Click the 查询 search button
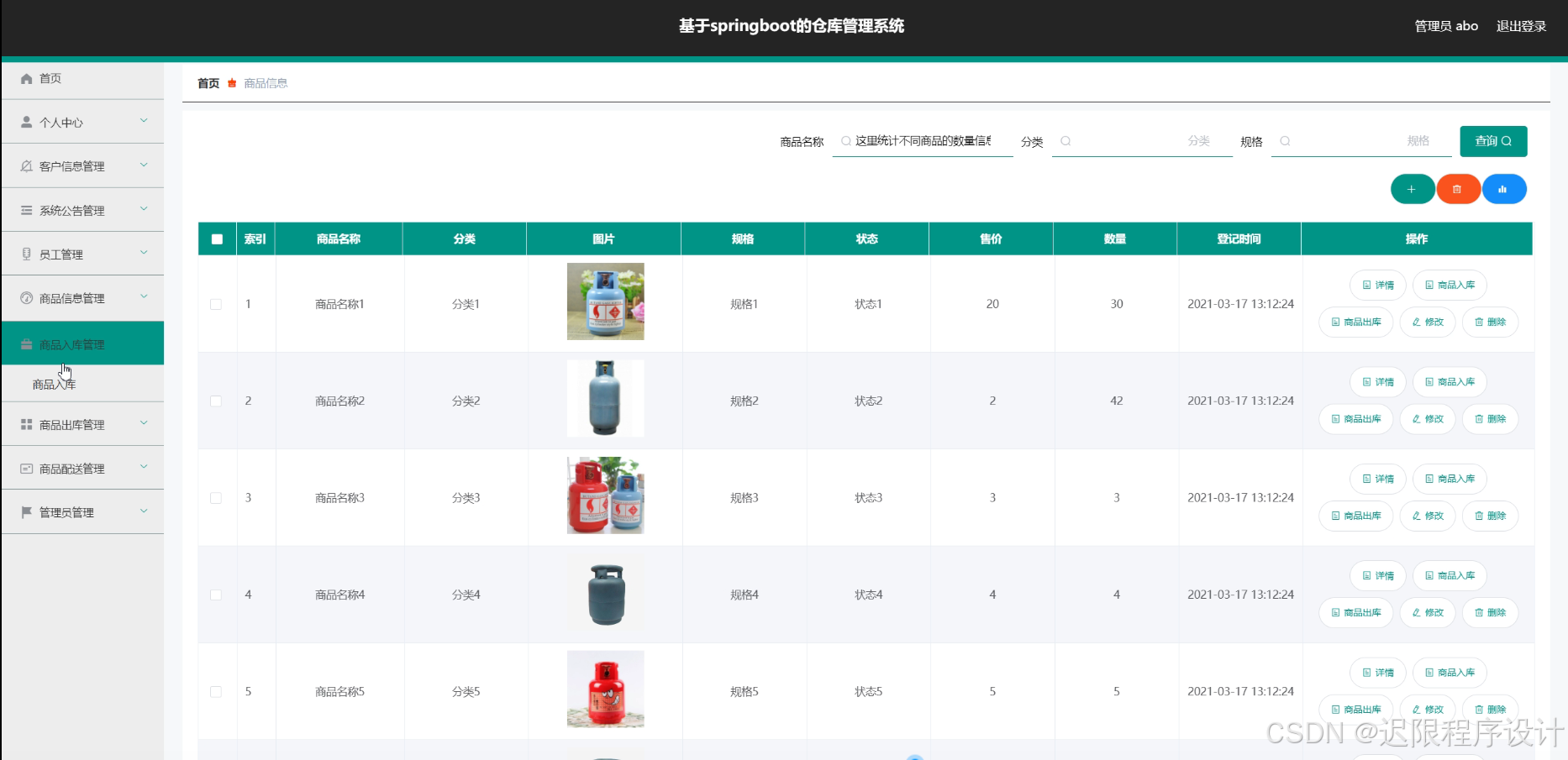The height and width of the screenshot is (760, 1568). click(x=1493, y=141)
